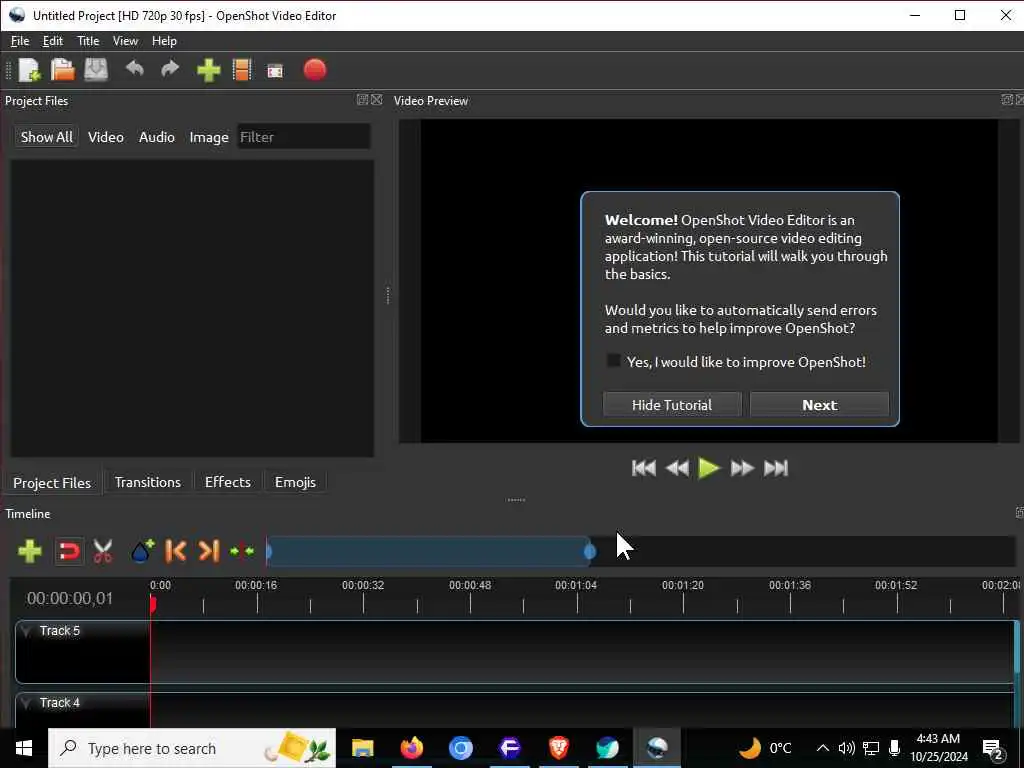Image resolution: width=1024 pixels, height=768 pixels.
Task: Click the Next tutorial button
Action: [820, 405]
